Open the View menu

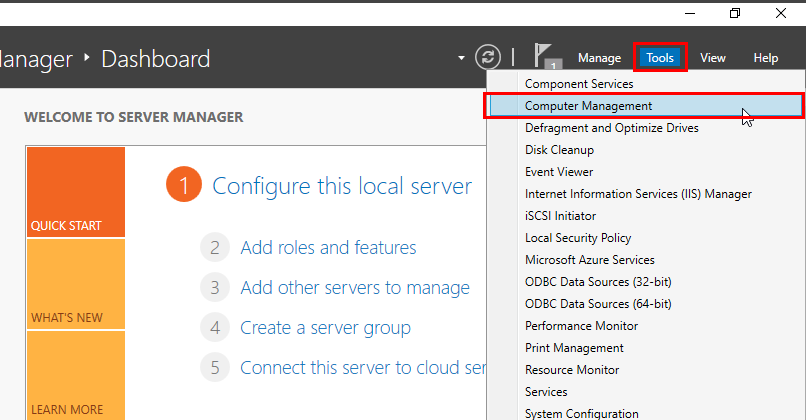point(713,58)
